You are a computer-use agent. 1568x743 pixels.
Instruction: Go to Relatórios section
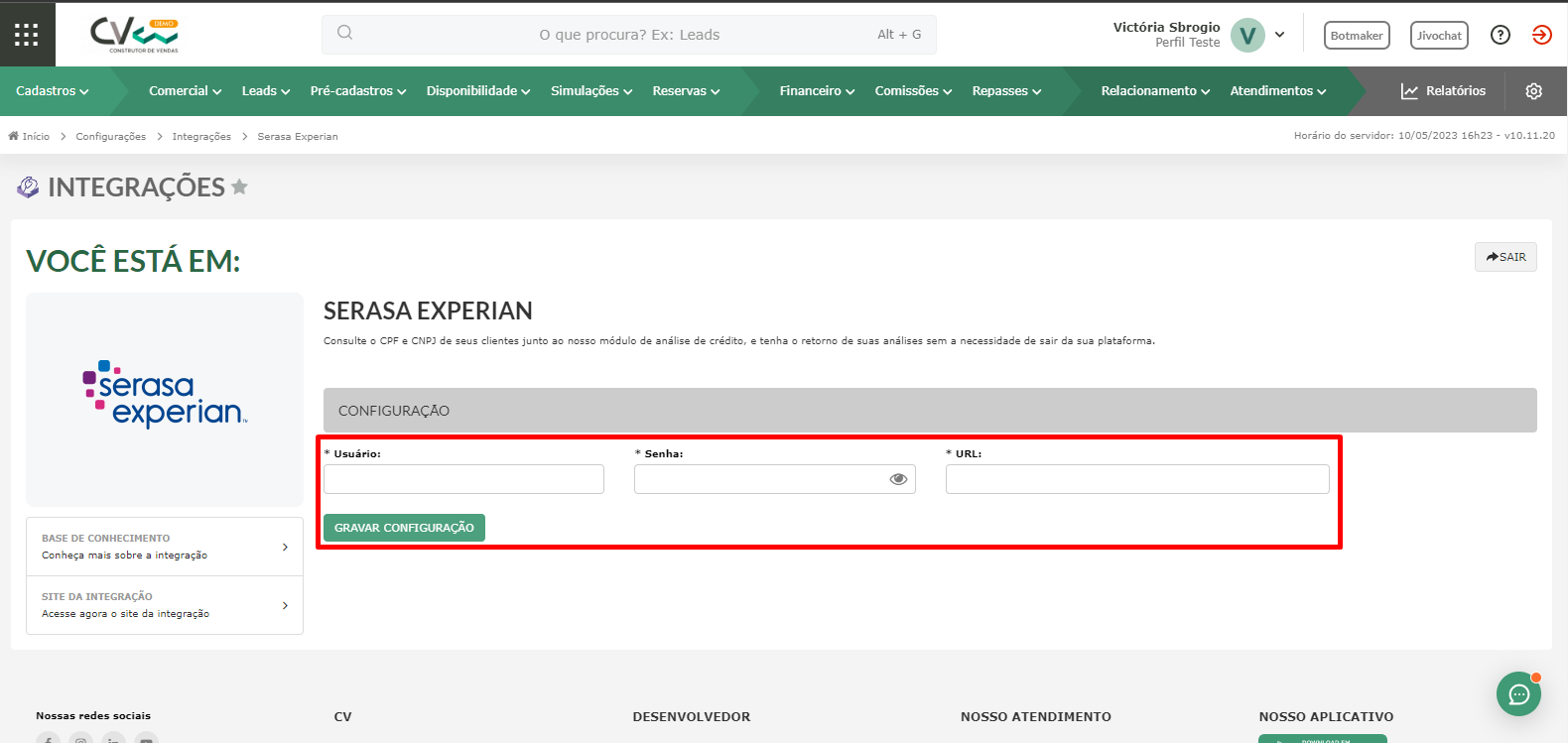[x=1443, y=91]
